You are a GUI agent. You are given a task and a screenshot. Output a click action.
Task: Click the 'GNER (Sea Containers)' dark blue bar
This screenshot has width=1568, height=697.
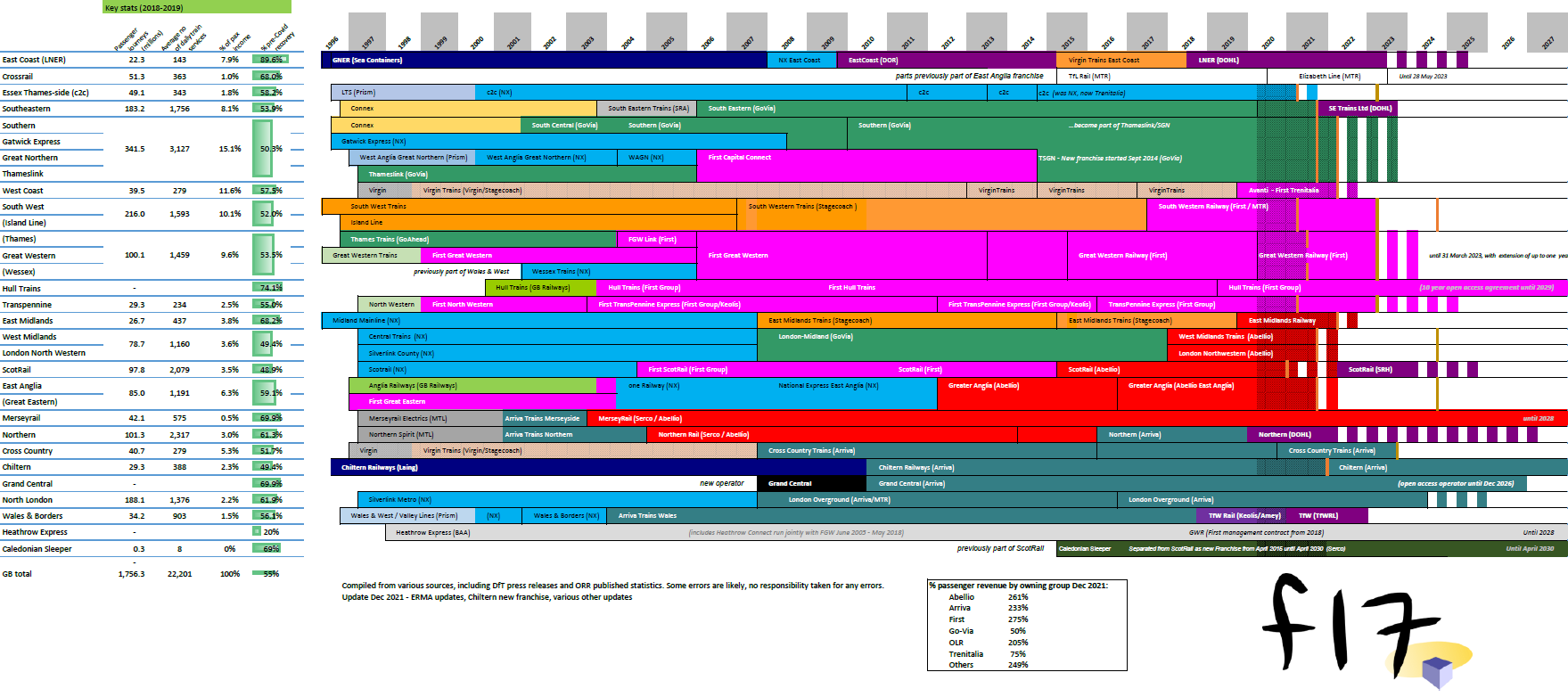544,61
